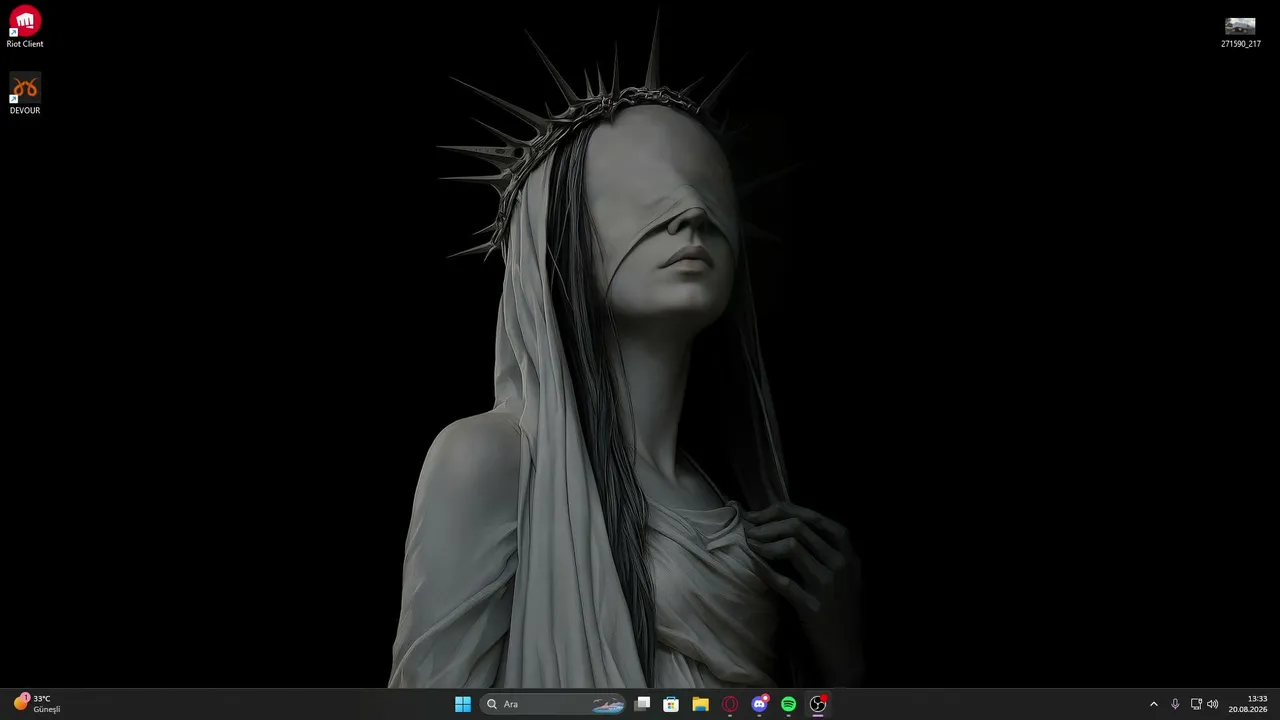The width and height of the screenshot is (1280, 720).
Task: Open network settings from the system tray
Action: coord(1196,704)
